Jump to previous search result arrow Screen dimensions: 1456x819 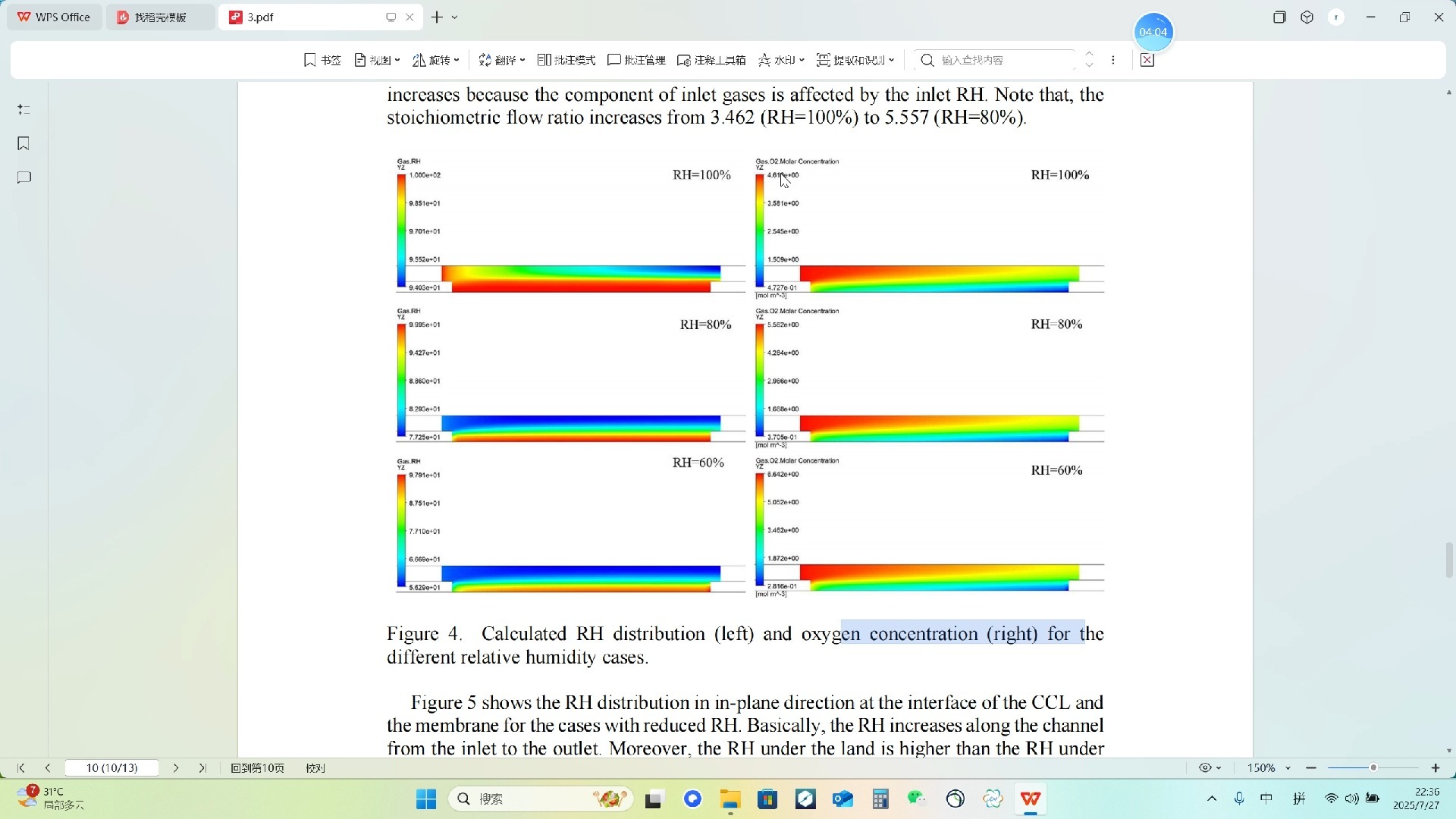click(x=1090, y=54)
